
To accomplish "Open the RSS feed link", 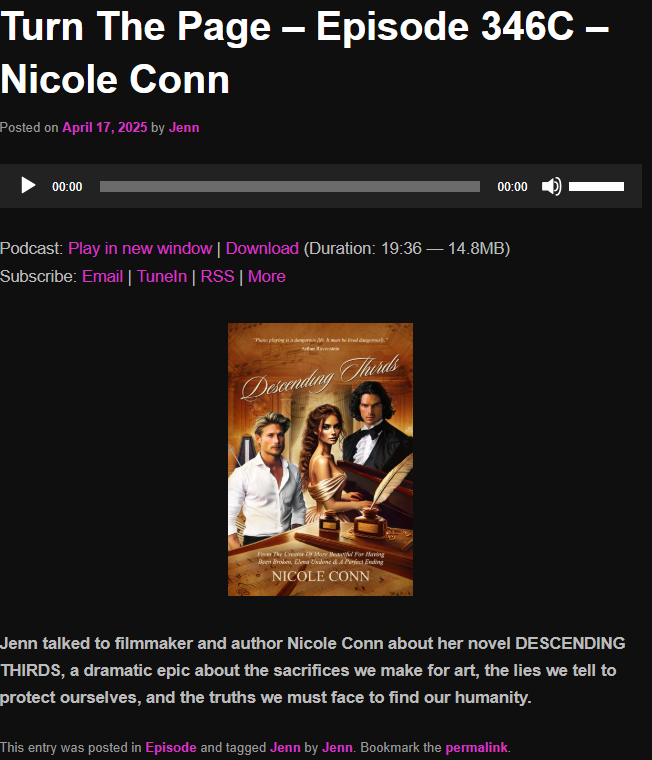I will pos(218,276).
